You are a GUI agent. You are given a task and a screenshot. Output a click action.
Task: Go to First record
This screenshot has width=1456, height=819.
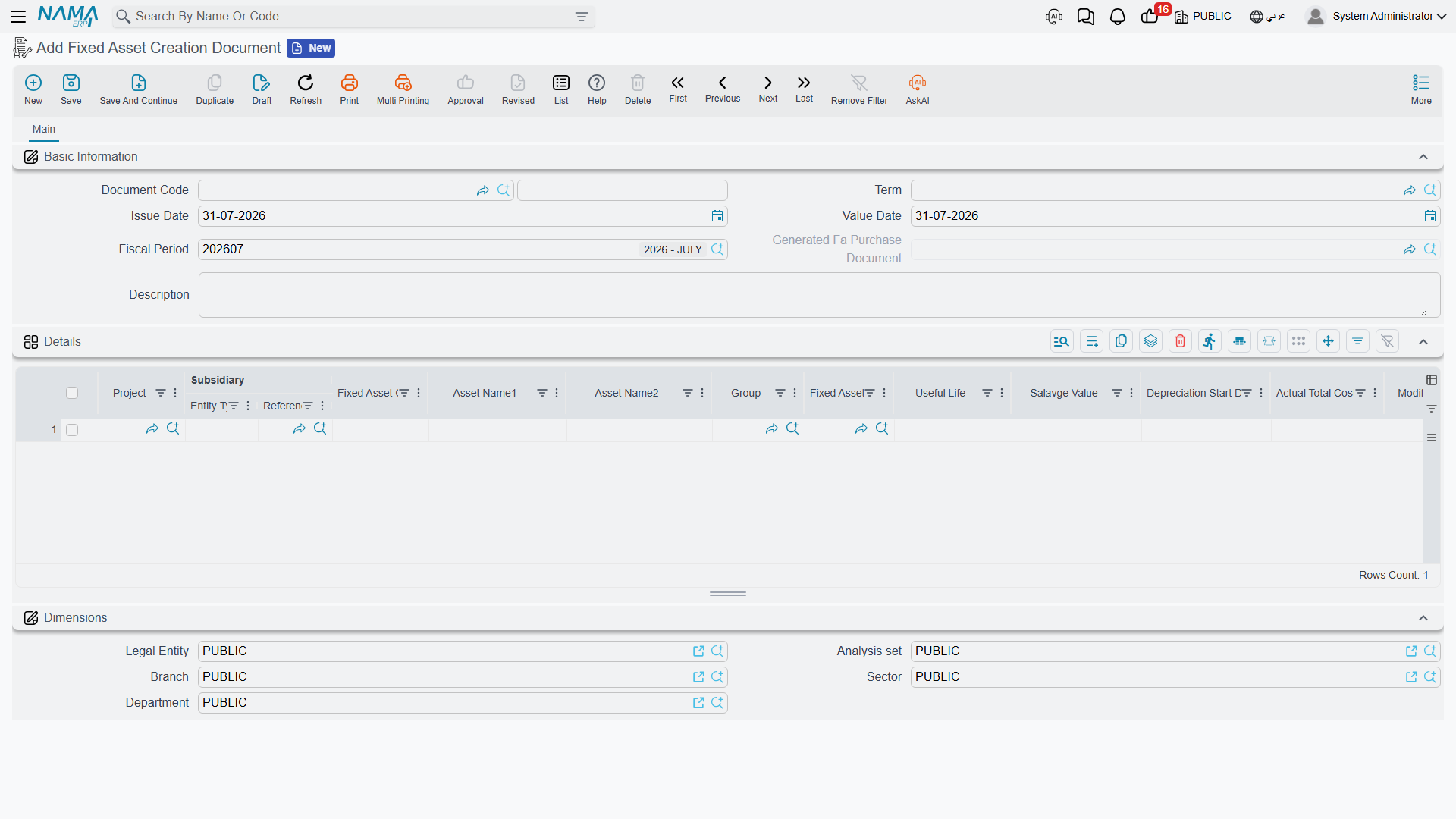678,89
